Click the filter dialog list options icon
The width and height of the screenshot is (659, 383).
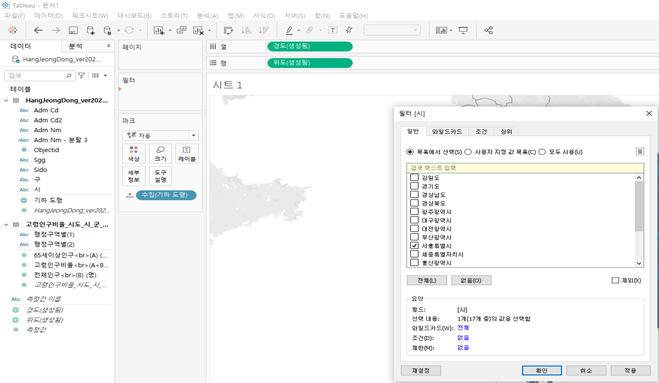pos(640,152)
